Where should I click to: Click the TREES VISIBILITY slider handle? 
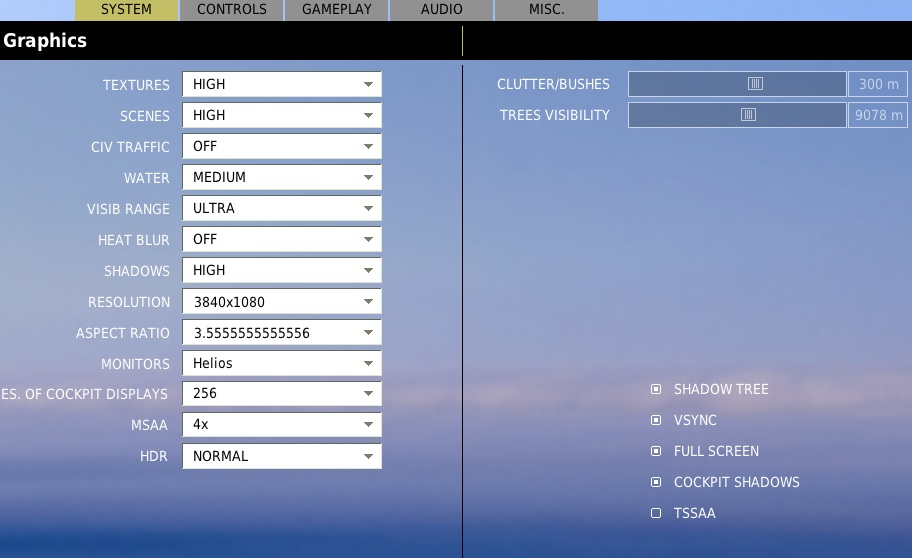(x=749, y=115)
